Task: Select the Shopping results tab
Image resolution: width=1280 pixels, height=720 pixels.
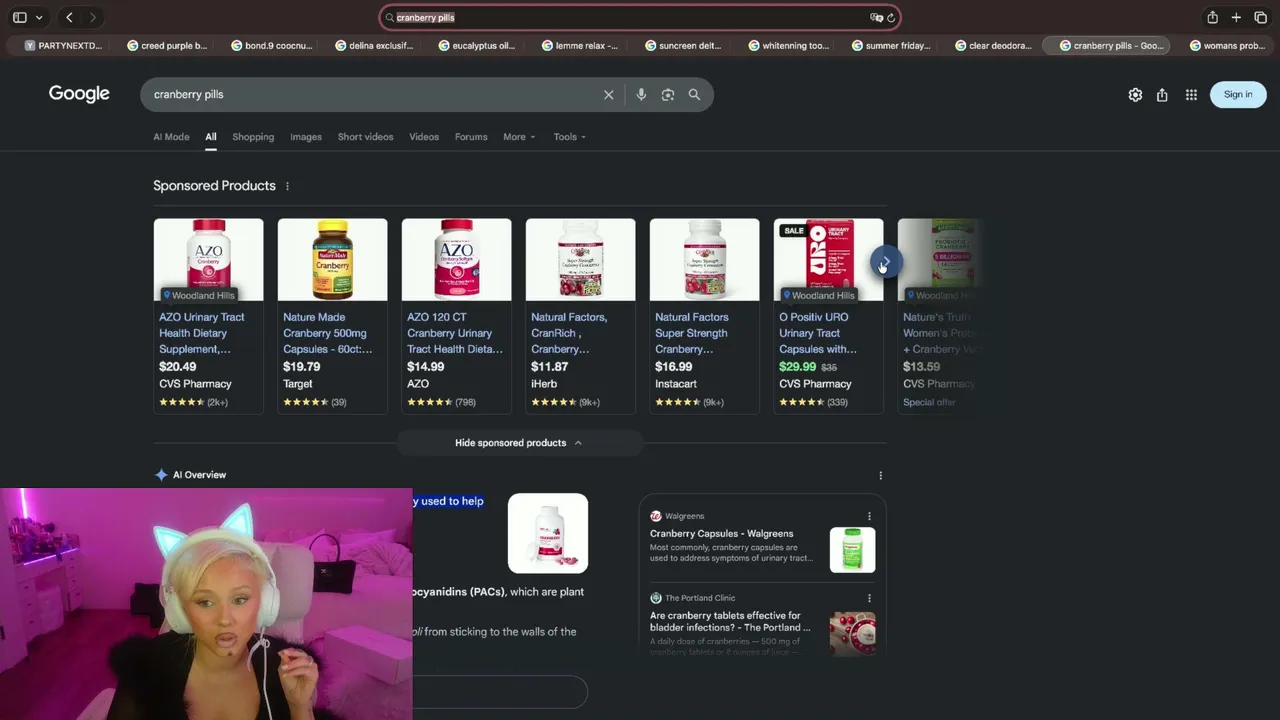Action: 253,137
